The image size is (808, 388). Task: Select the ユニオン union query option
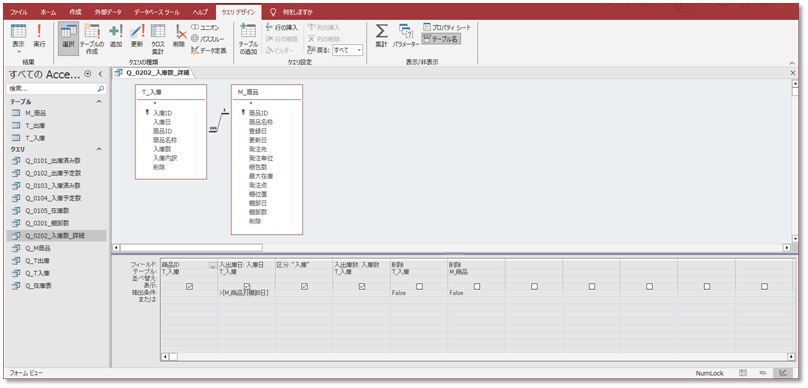point(205,27)
